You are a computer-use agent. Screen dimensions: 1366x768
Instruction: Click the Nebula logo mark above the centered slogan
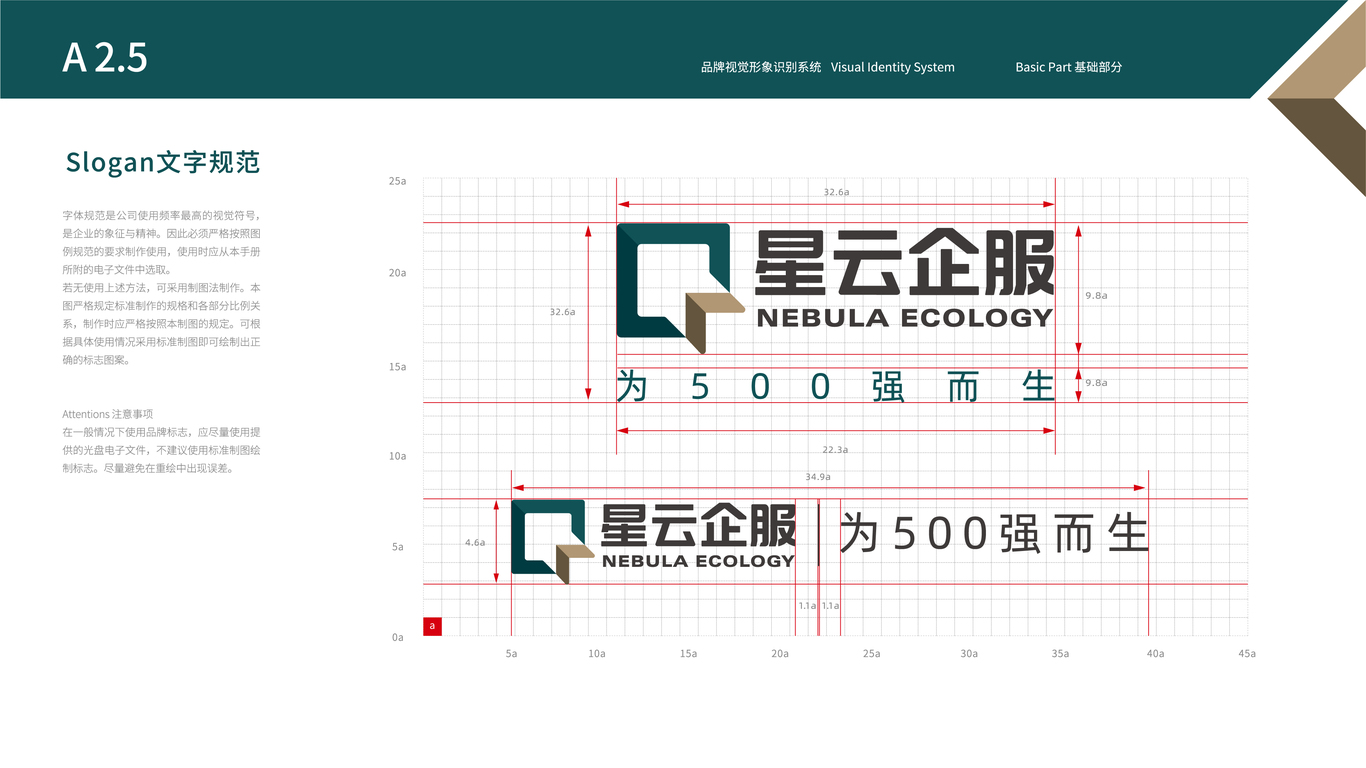[681, 288]
